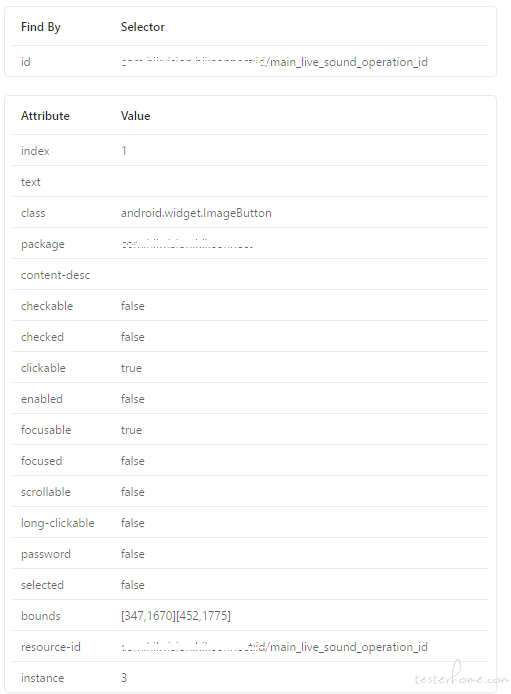
Task: Select the focusable attribute true value
Action: [131, 430]
